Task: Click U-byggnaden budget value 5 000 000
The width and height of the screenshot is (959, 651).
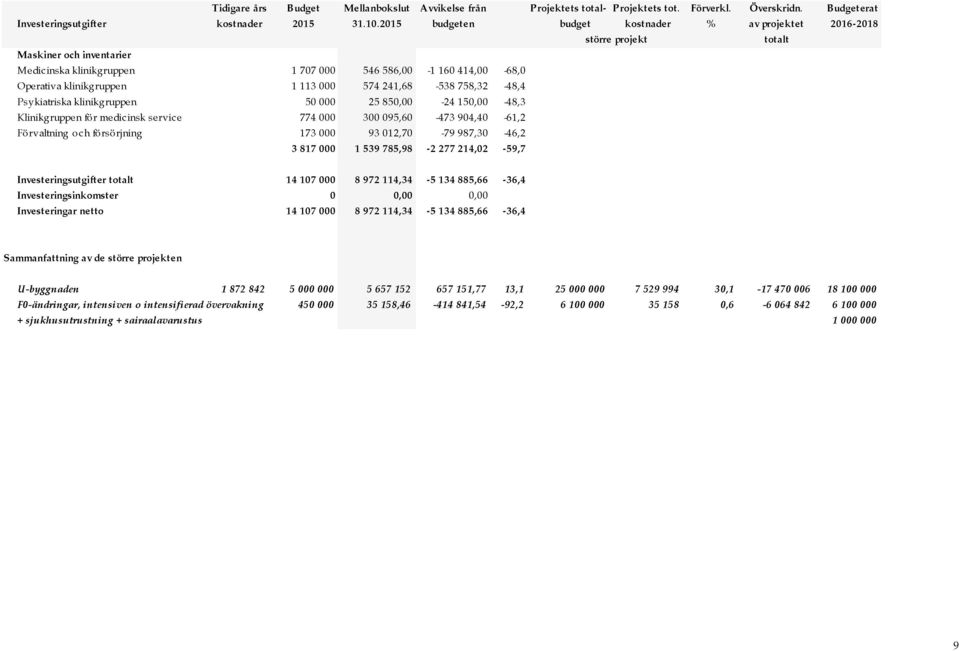Action: (x=312, y=289)
